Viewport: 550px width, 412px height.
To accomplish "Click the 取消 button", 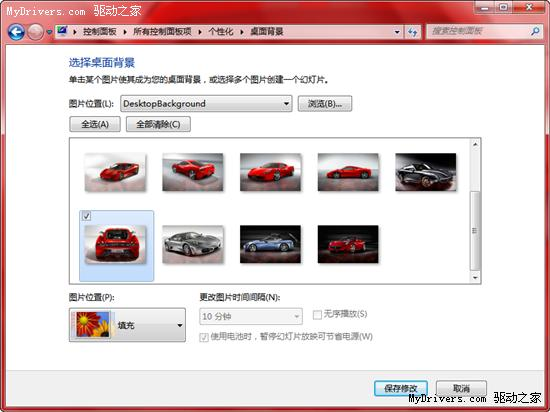I will pos(461,389).
